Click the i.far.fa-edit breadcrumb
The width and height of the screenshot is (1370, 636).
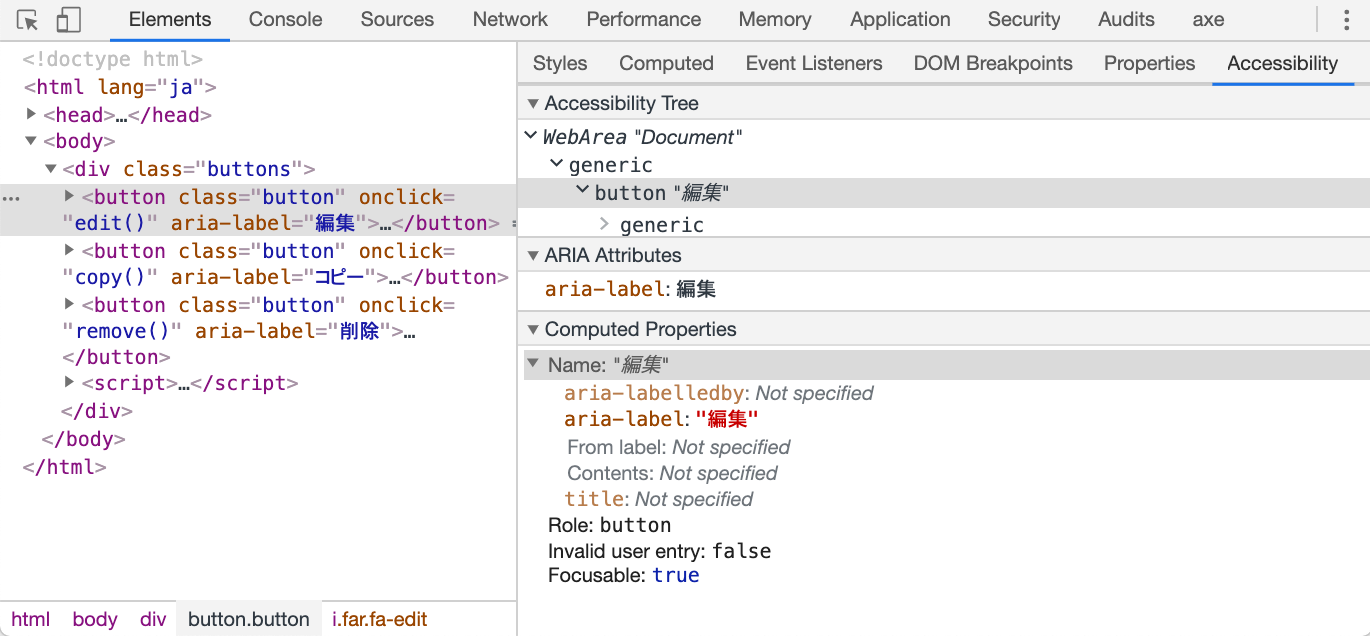point(379,619)
